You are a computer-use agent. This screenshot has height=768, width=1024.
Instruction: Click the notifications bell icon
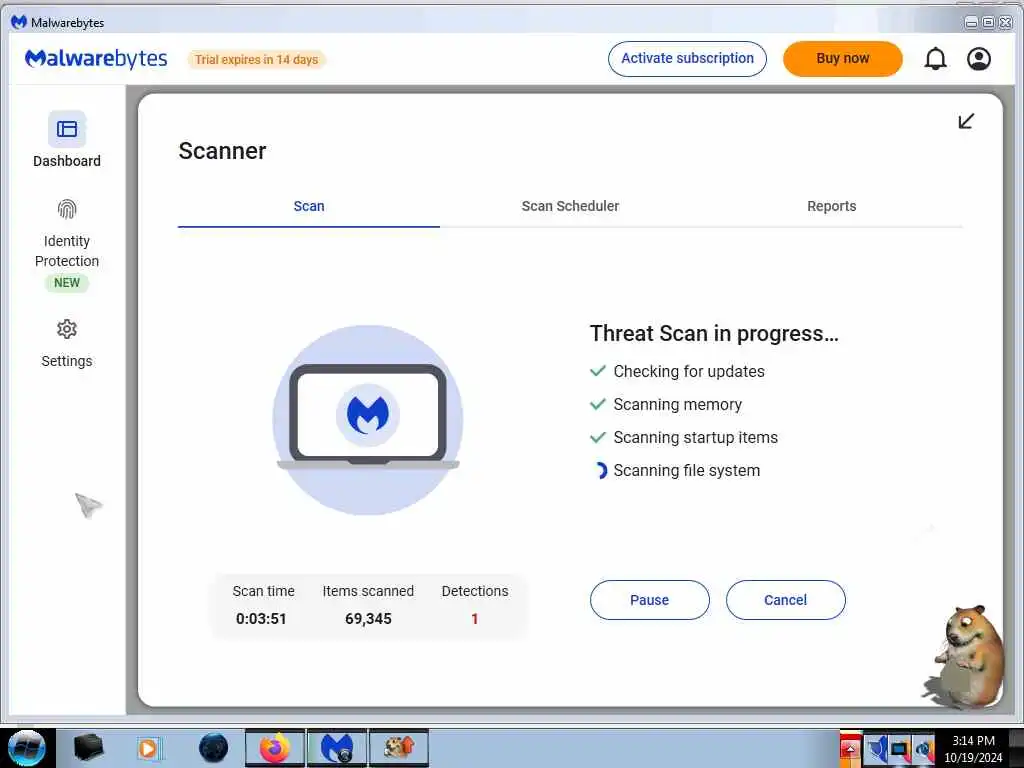pos(935,59)
